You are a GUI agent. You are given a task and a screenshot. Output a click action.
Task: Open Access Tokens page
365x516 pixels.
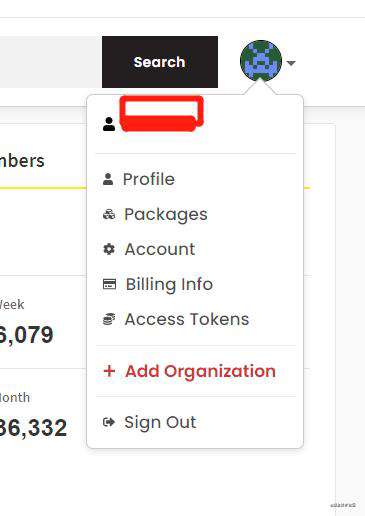tap(187, 319)
